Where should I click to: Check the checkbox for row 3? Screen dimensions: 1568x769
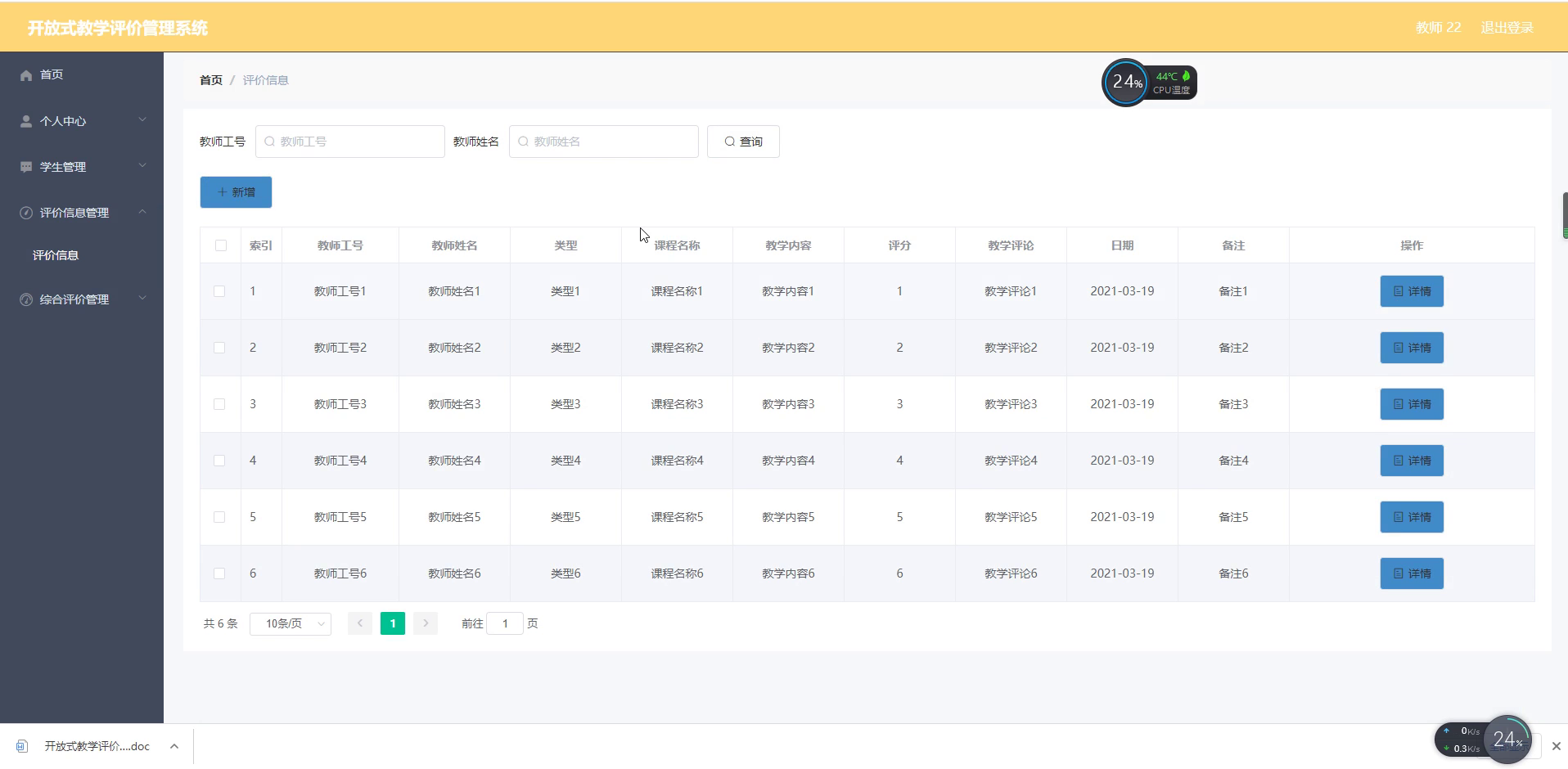click(219, 404)
